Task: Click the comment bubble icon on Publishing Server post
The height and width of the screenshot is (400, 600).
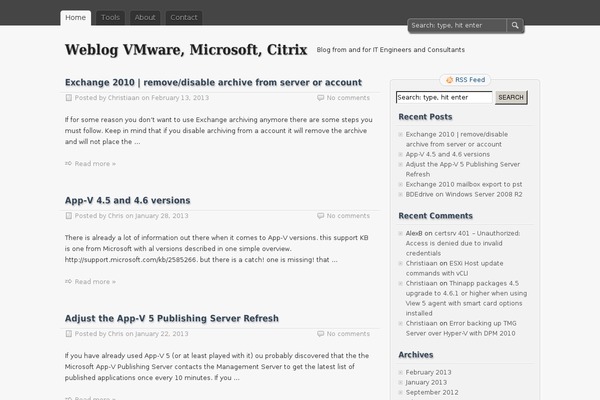Action: (320, 333)
